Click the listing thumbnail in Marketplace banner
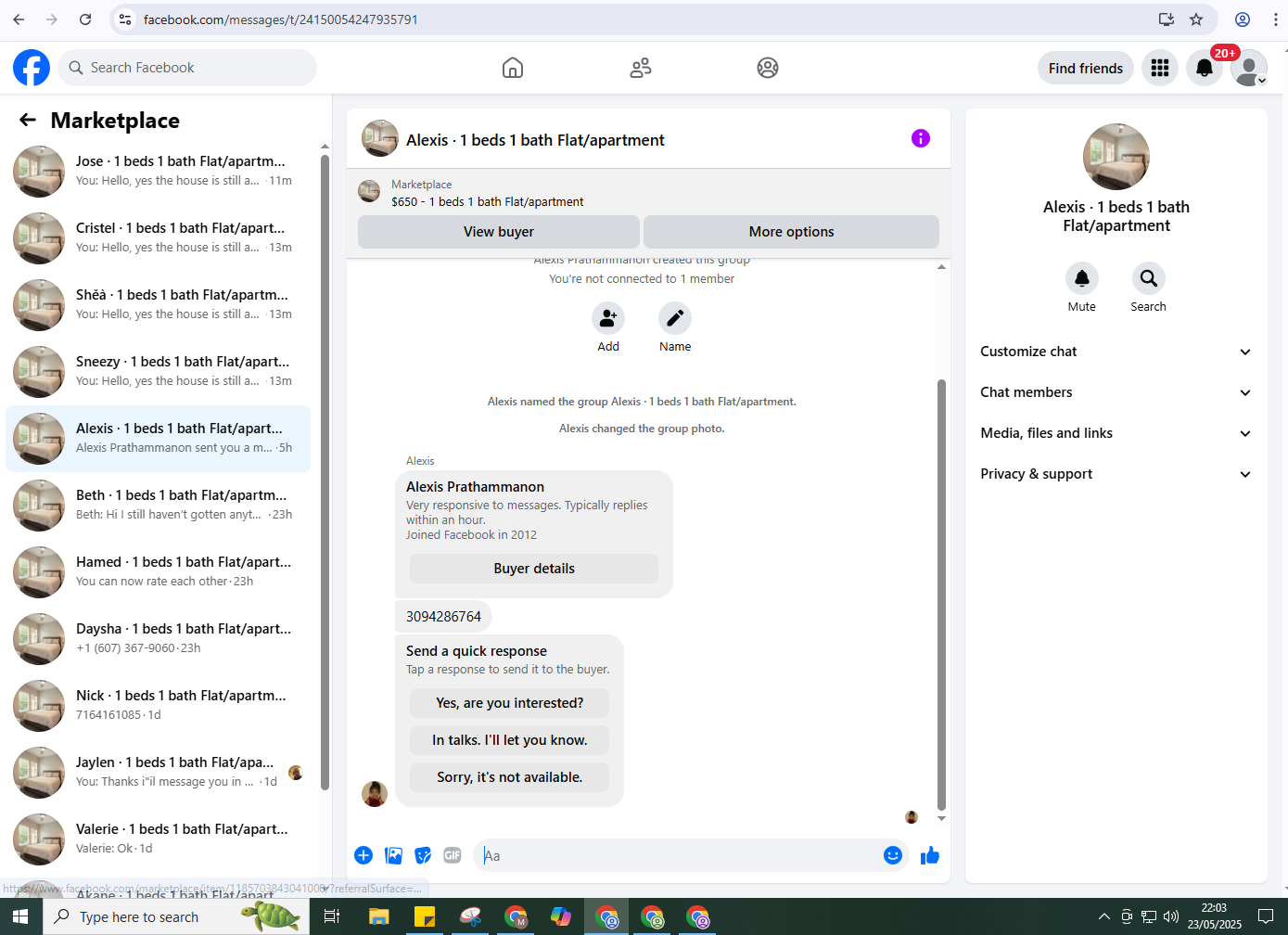Image resolution: width=1288 pixels, height=935 pixels. coord(369,192)
